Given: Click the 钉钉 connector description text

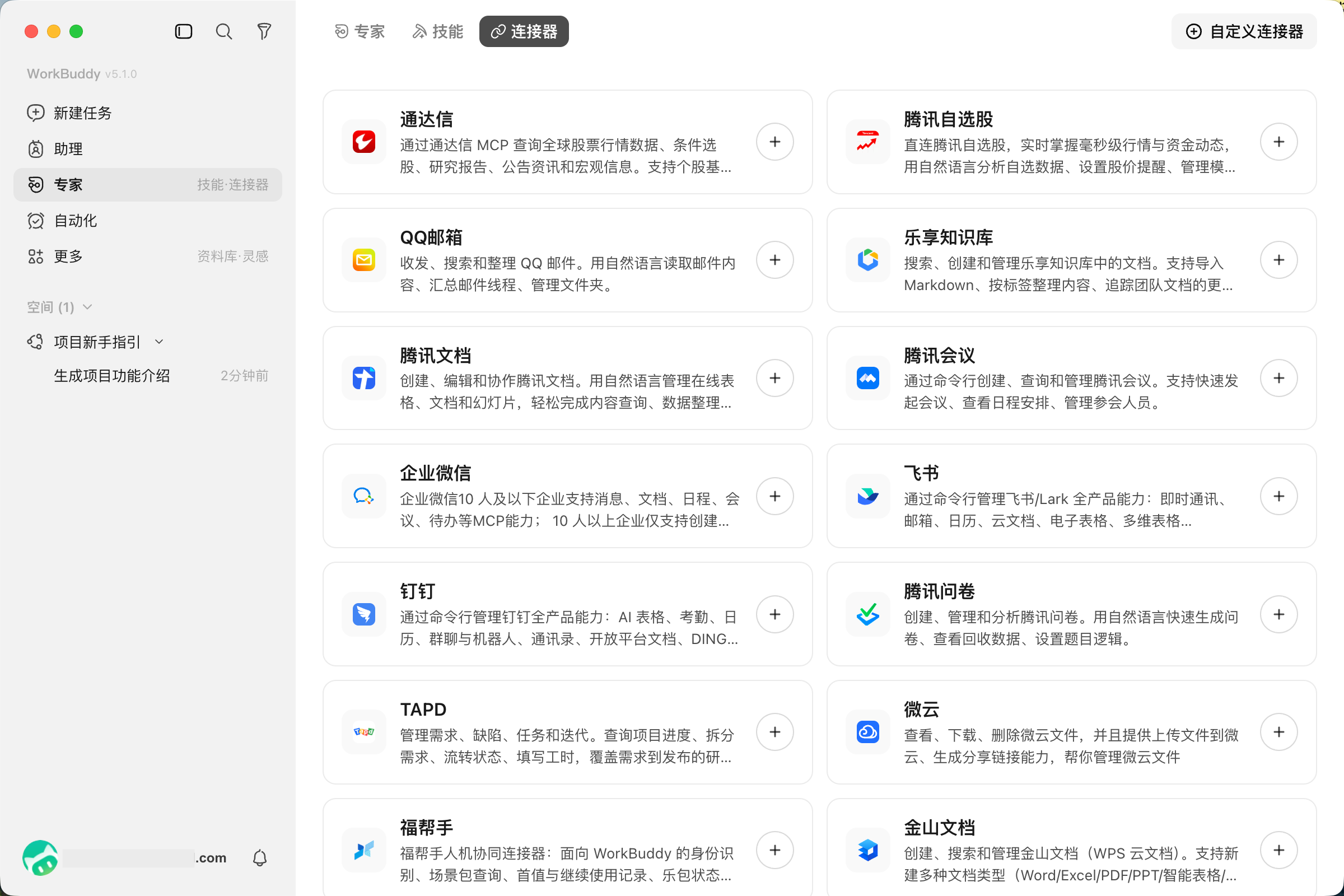Looking at the screenshot, I should point(569,628).
